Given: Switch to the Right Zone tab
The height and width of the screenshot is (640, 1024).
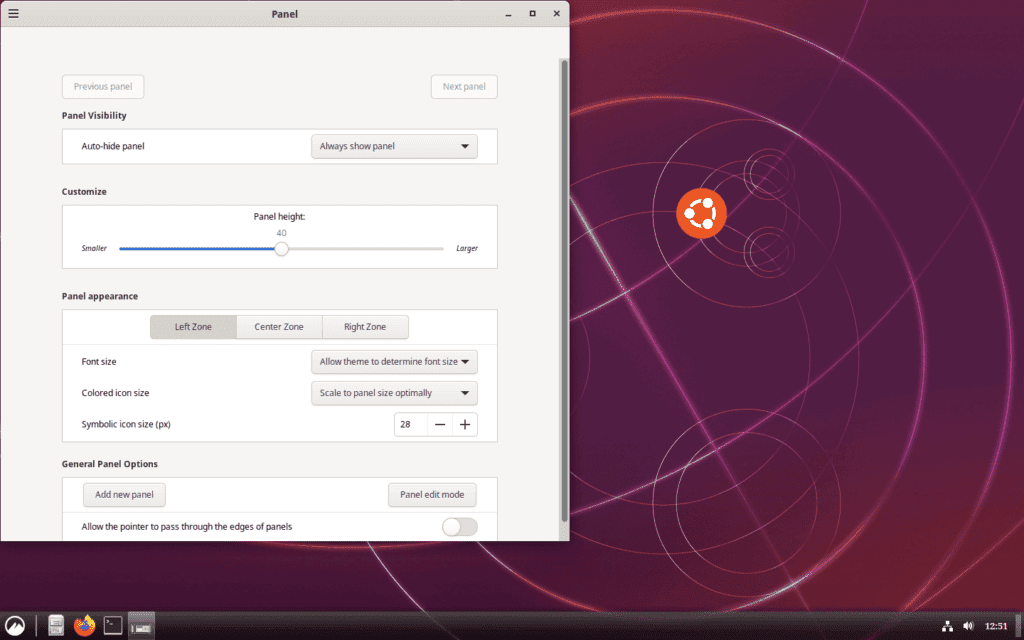Looking at the screenshot, I should 365,326.
